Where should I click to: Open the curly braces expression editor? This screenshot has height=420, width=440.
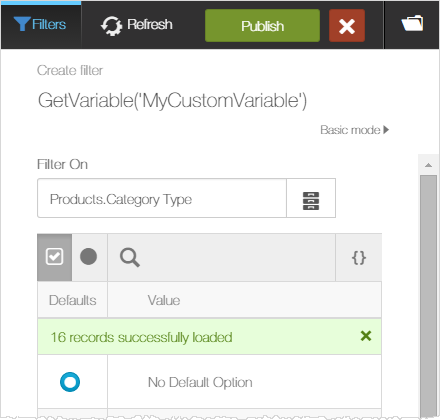359,258
